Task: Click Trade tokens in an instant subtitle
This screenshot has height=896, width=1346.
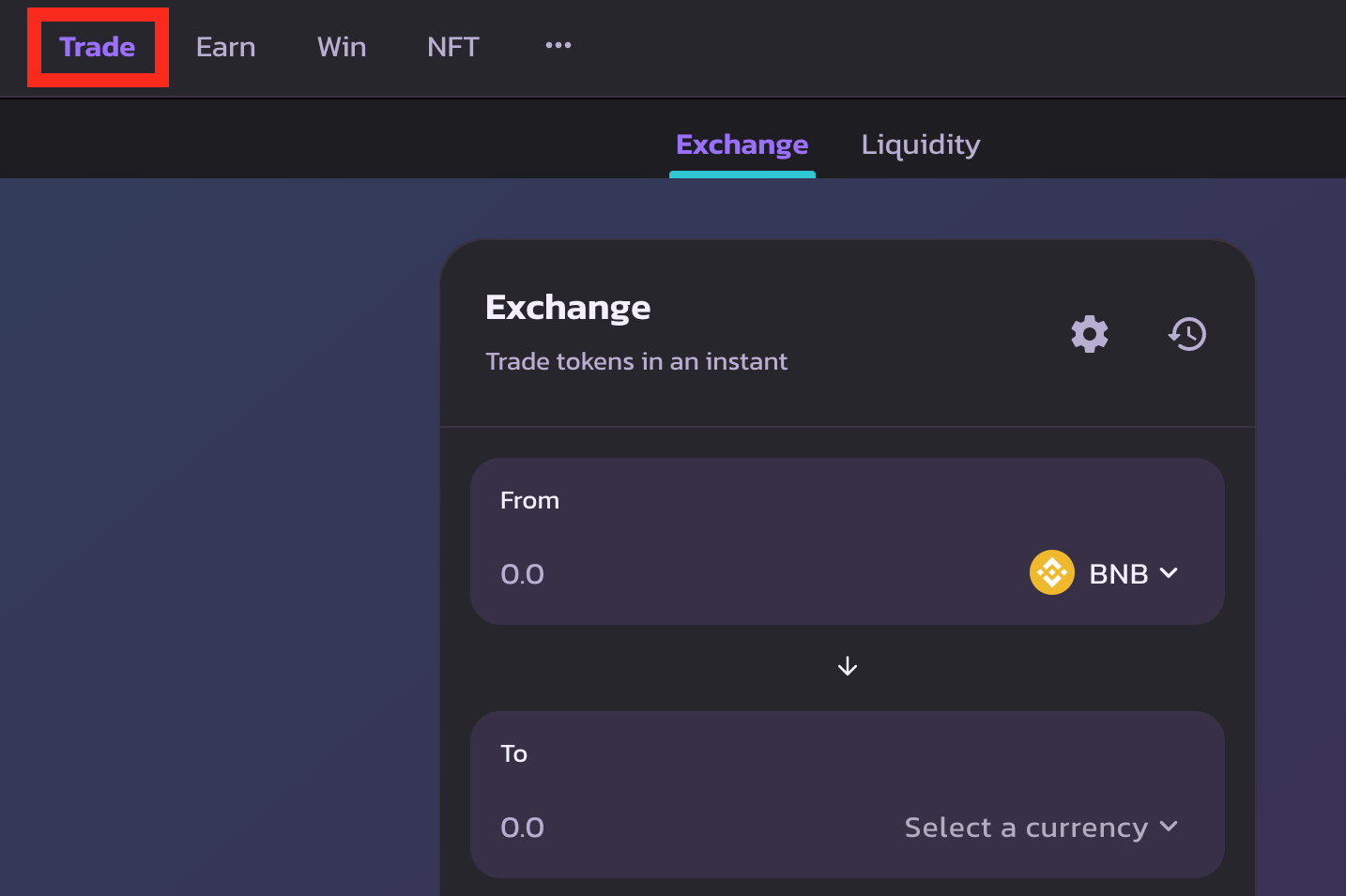Action: 636,361
